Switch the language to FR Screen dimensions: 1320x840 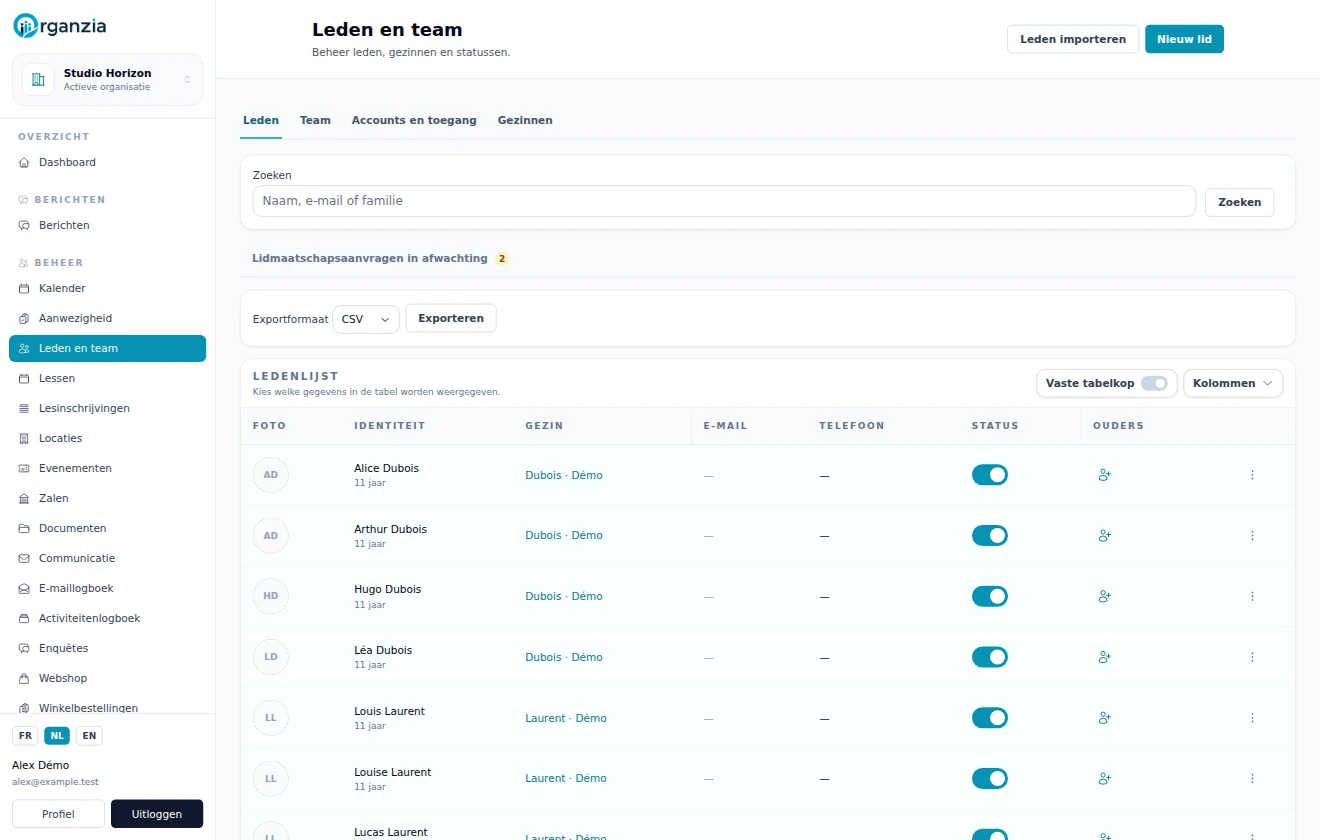[x=25, y=736]
